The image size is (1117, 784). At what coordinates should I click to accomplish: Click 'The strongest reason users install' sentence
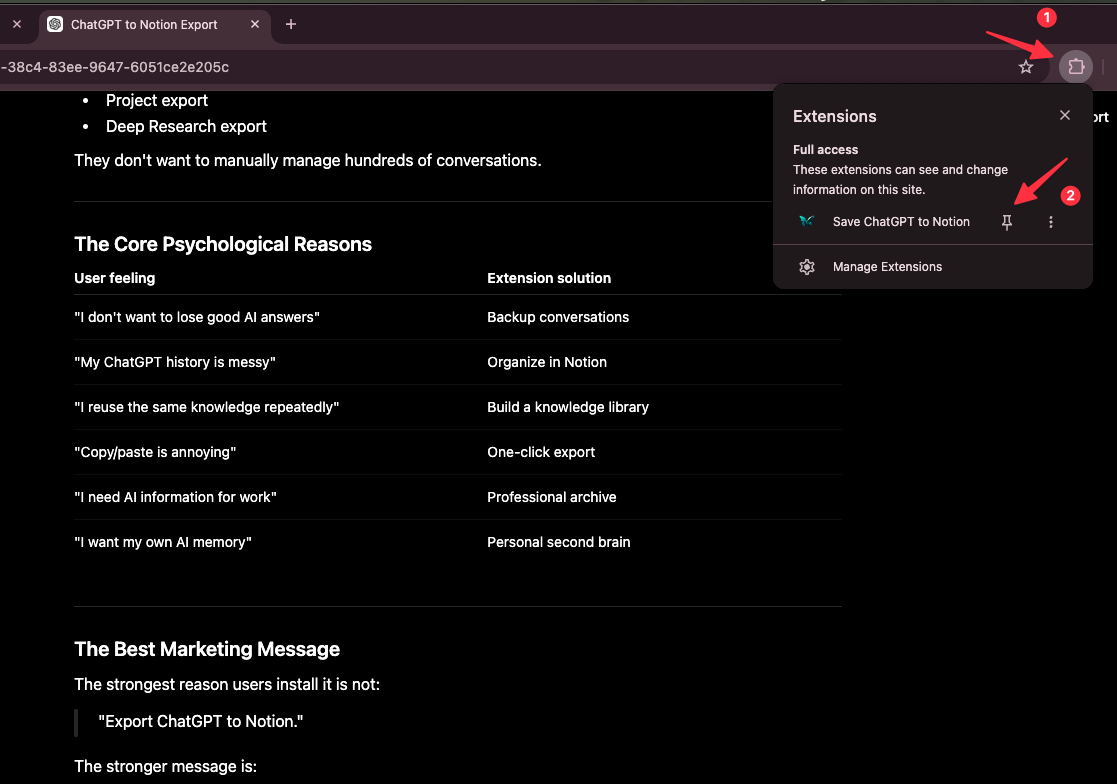click(x=227, y=685)
